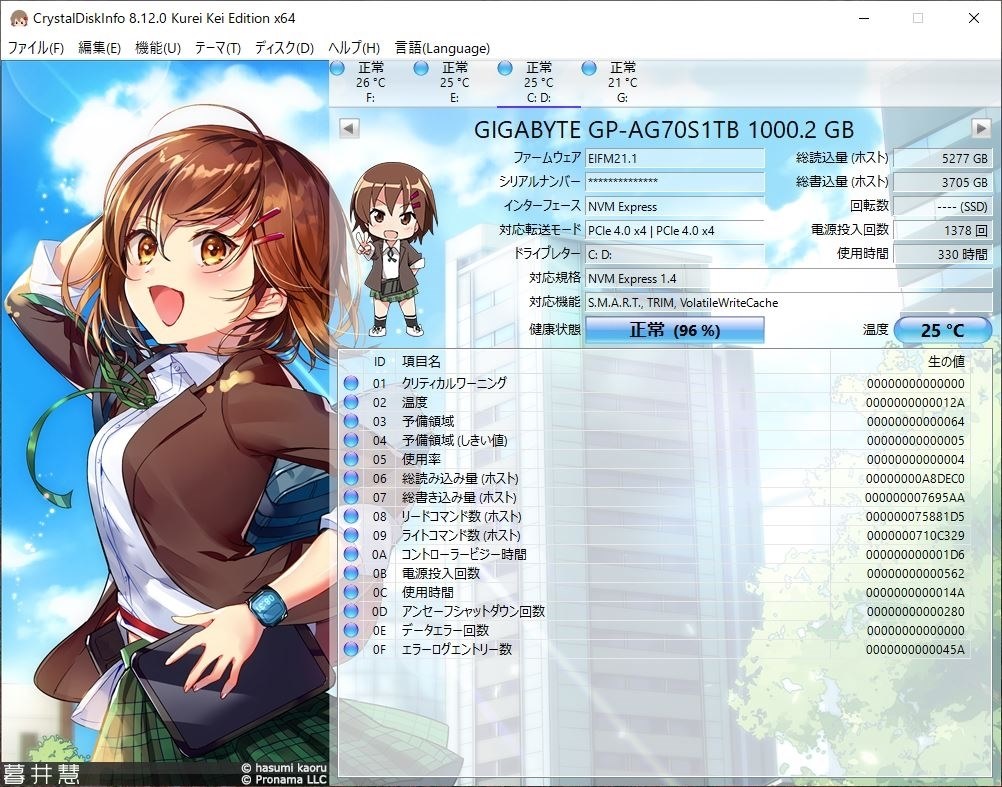Screen dimensions: 1002x787
Task: Click the ID column header
Action: coord(380,362)
